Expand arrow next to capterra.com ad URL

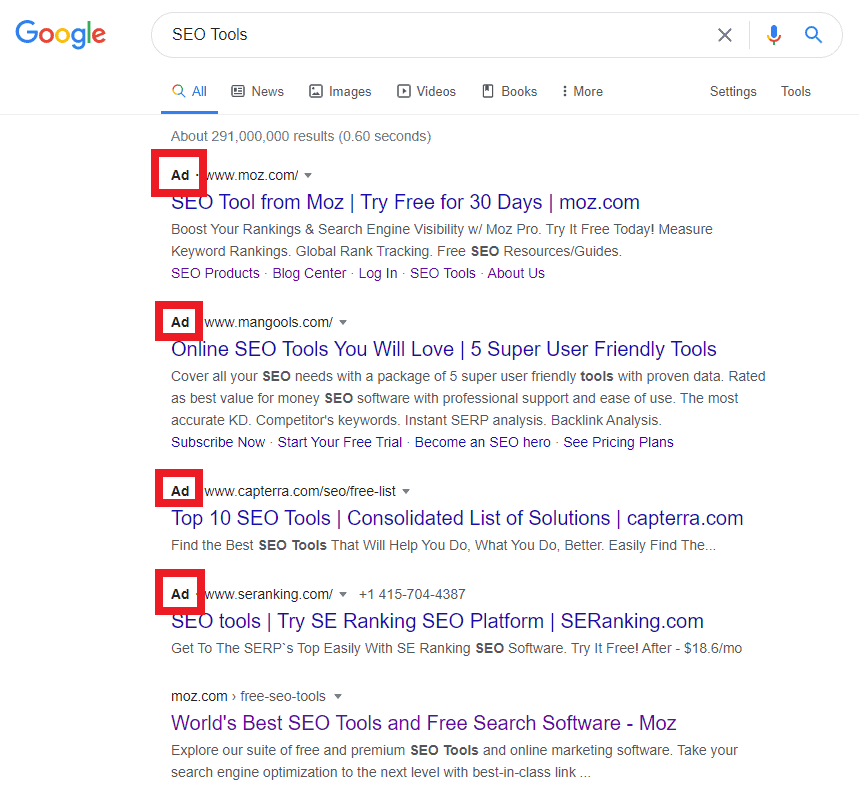(x=406, y=491)
